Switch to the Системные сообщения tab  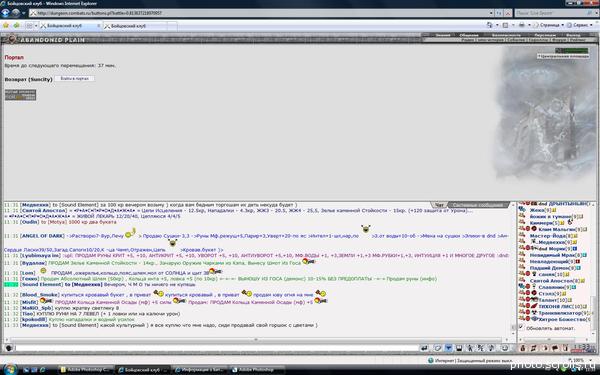(x=479, y=205)
